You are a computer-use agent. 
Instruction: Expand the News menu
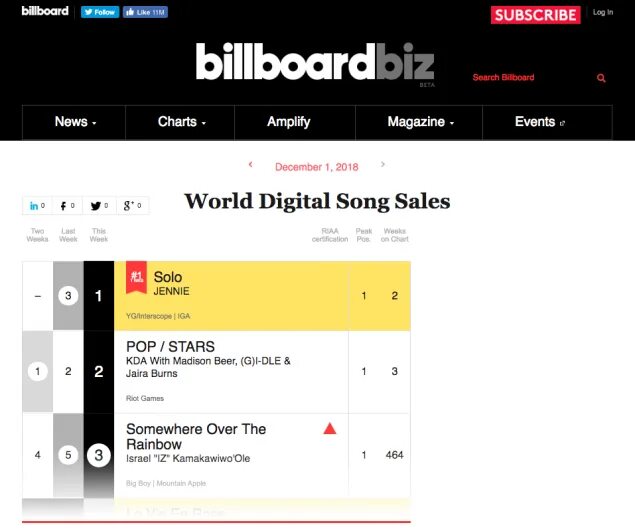[x=76, y=122]
